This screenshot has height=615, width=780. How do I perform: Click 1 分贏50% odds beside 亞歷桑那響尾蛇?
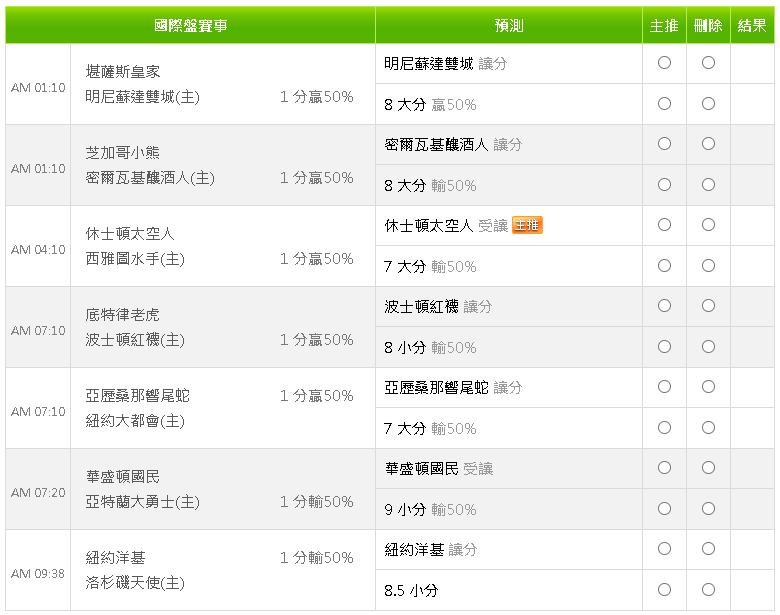(316, 396)
